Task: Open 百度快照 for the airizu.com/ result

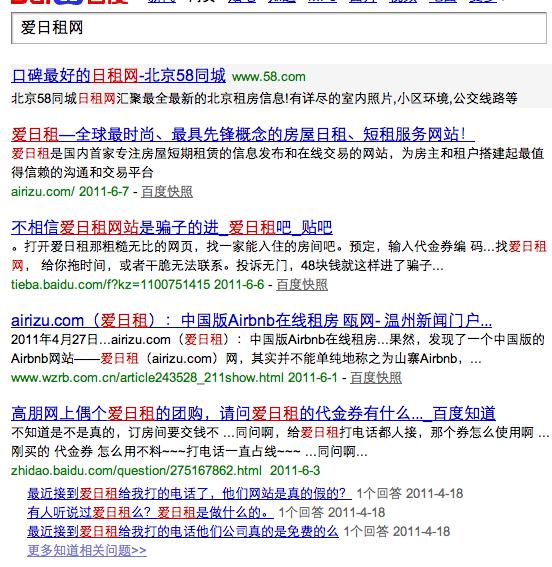Action: click(x=167, y=192)
